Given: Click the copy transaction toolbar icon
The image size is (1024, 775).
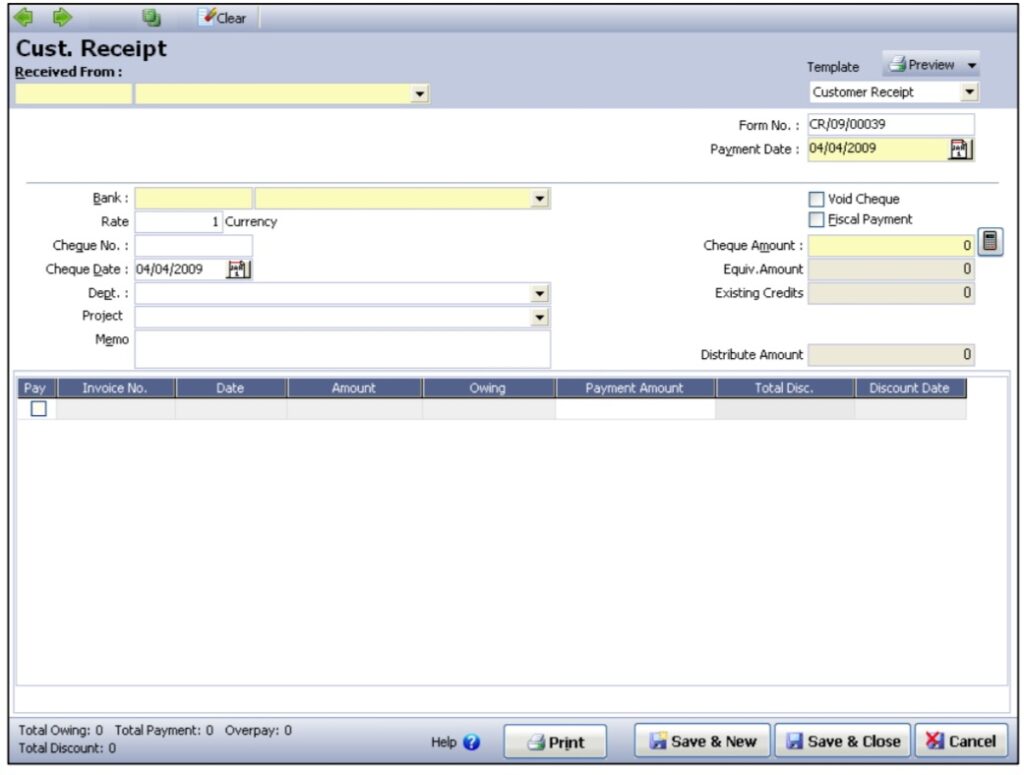Looking at the screenshot, I should (151, 17).
